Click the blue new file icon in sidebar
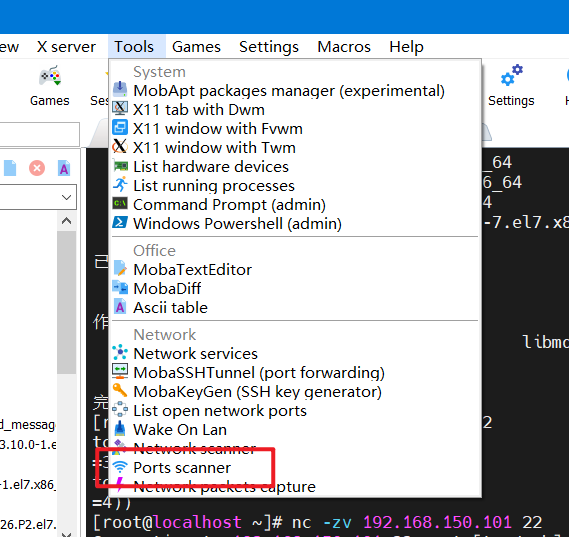569x537 pixels. [x=10, y=168]
